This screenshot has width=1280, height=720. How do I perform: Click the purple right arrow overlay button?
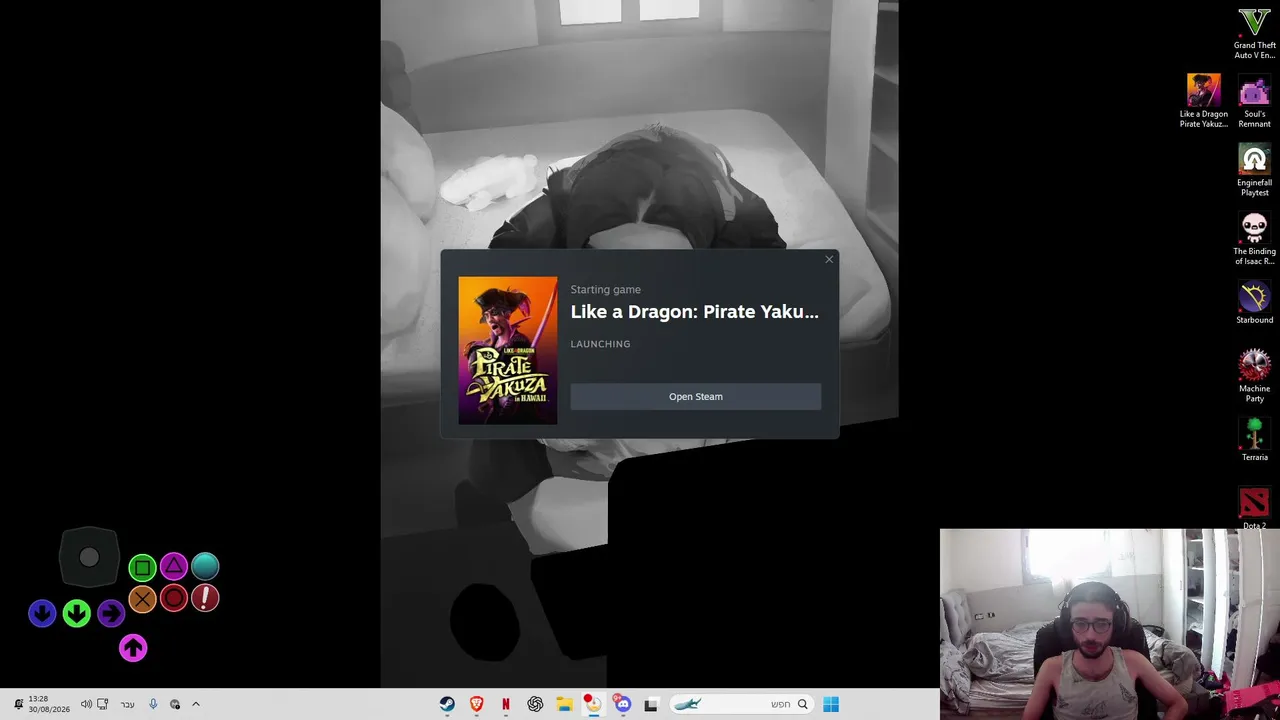[x=110, y=613]
